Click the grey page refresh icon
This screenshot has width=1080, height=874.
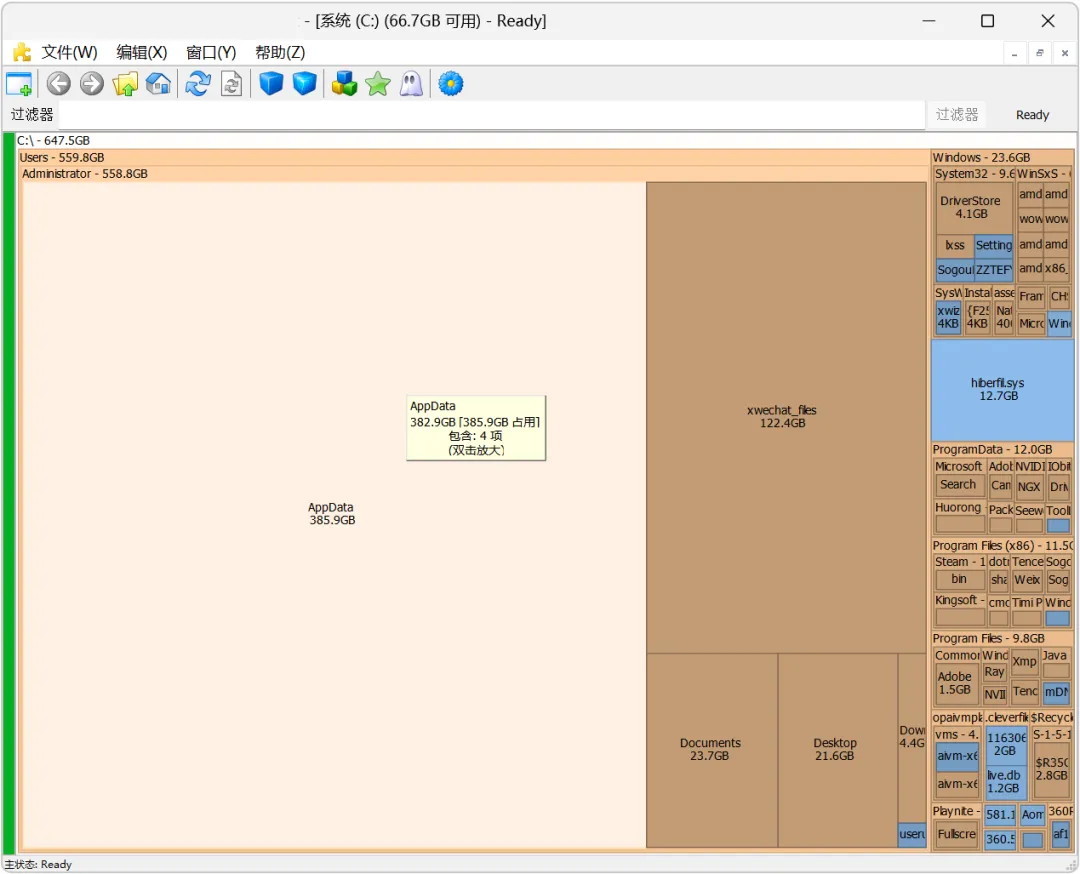coord(231,84)
